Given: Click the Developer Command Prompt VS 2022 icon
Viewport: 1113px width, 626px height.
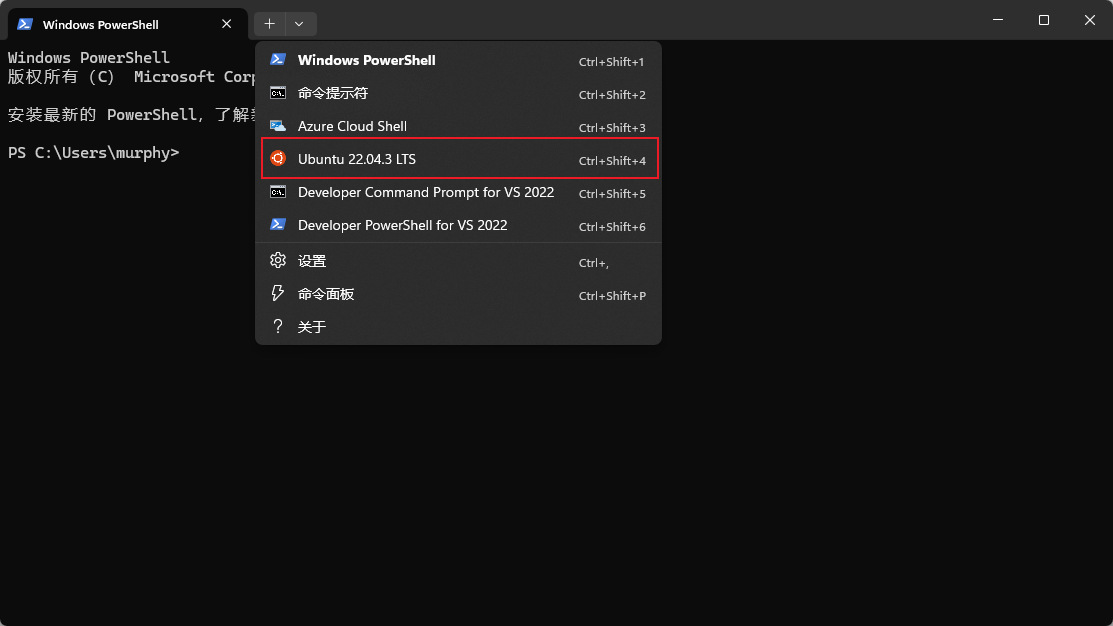Looking at the screenshot, I should tap(278, 192).
